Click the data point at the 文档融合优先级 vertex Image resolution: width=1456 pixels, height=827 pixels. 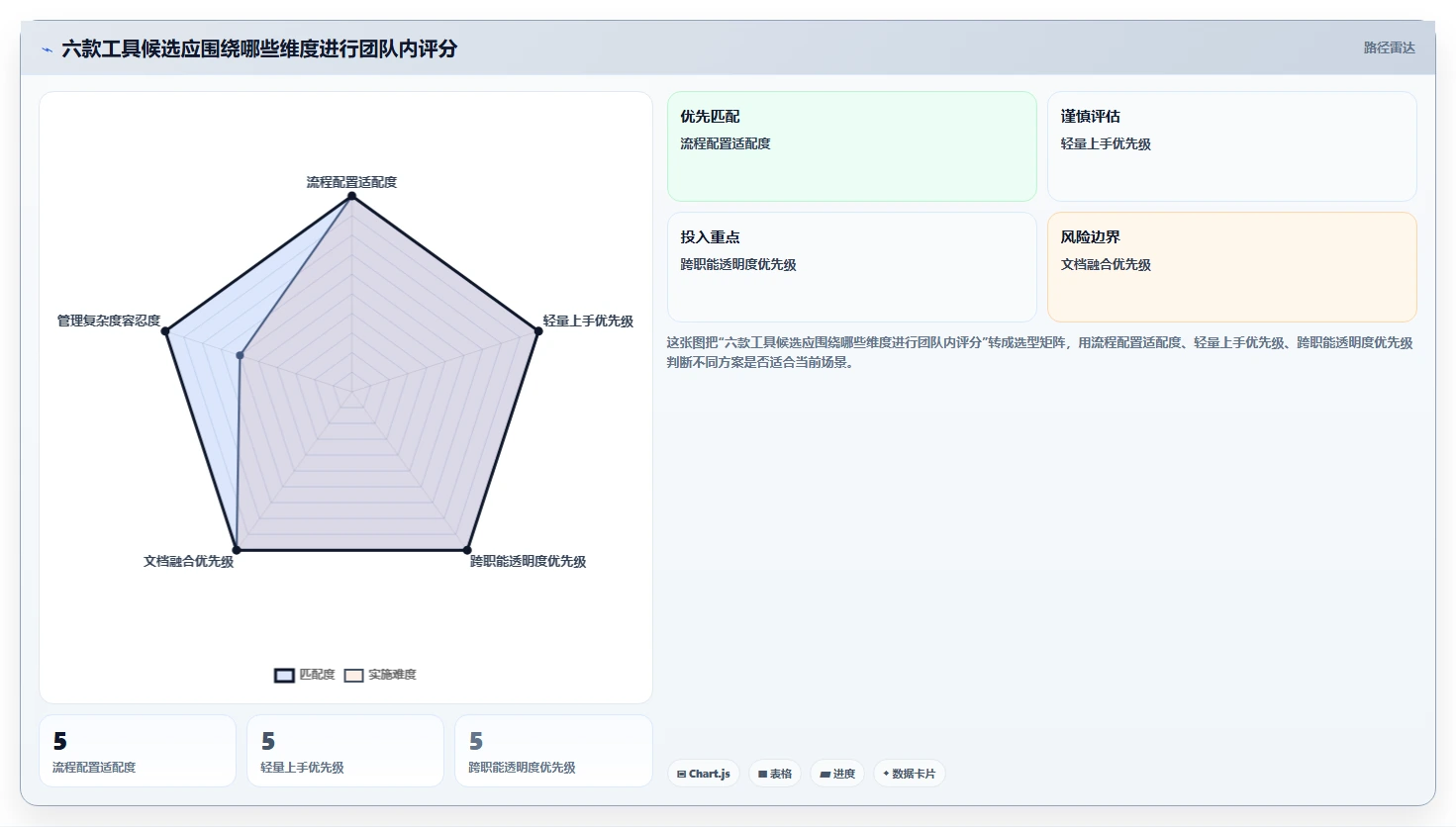[x=236, y=550]
